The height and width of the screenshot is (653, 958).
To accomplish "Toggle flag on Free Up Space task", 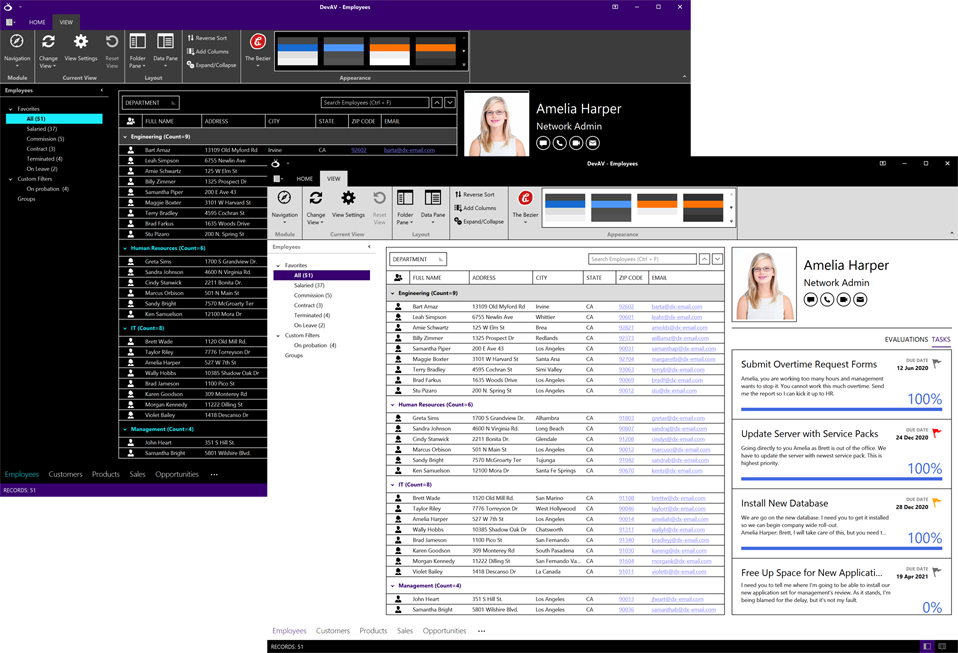I will pos(937,572).
